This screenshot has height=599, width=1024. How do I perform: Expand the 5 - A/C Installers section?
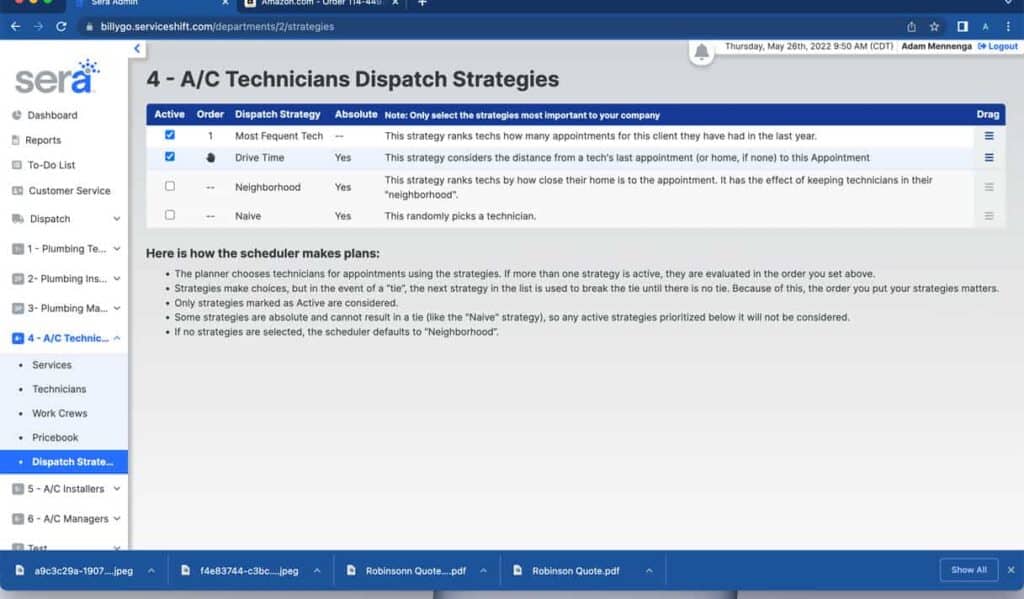tap(118, 489)
